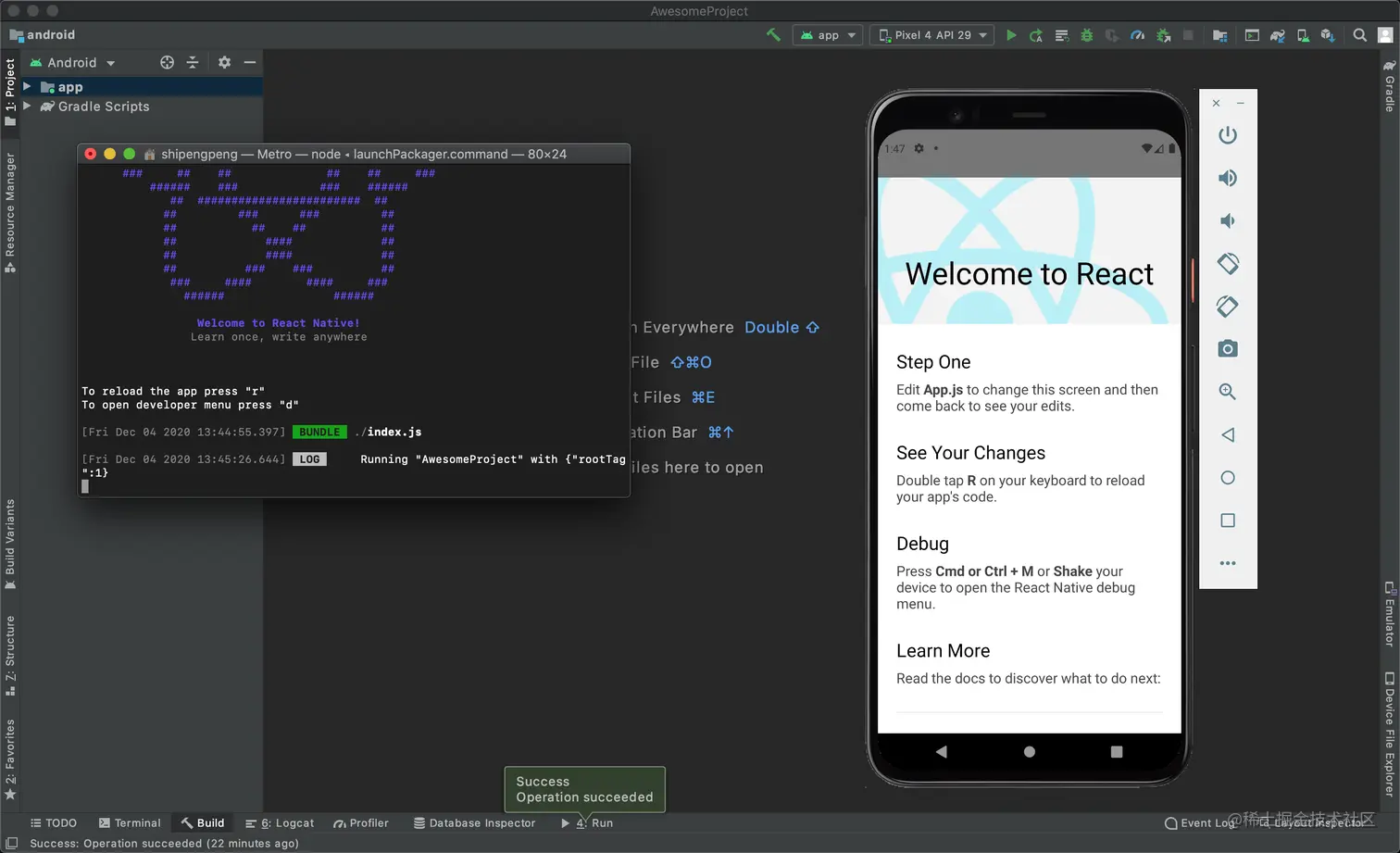Open emulator extended controls (three dots)
Screen dimensions: 1400x853
(1228, 563)
